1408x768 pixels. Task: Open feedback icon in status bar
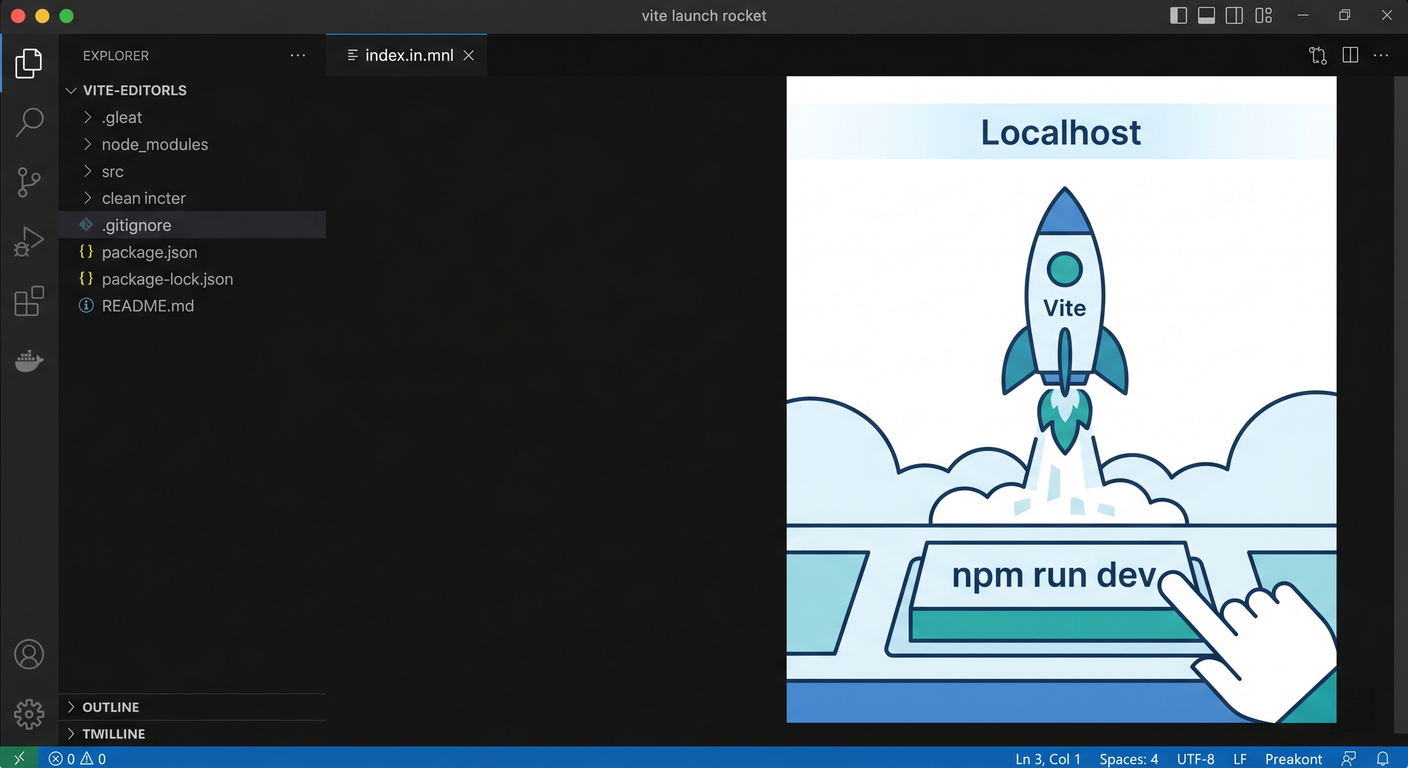coord(1350,759)
